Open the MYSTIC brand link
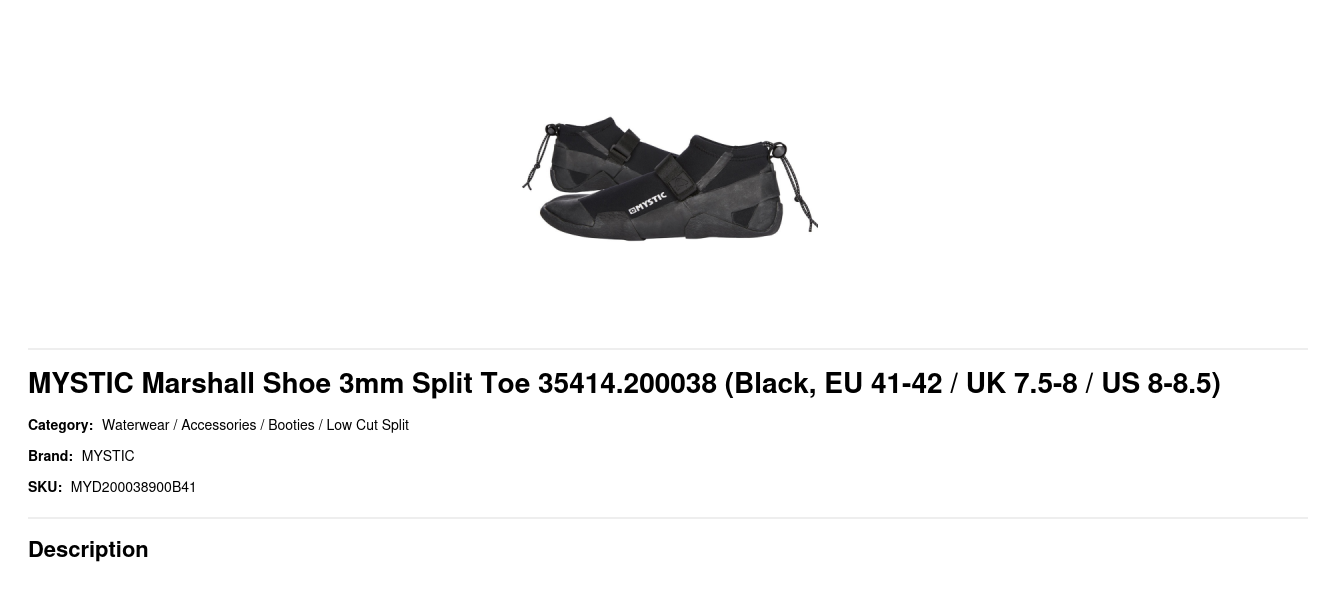Screen dimensions: 1328x608 point(108,456)
